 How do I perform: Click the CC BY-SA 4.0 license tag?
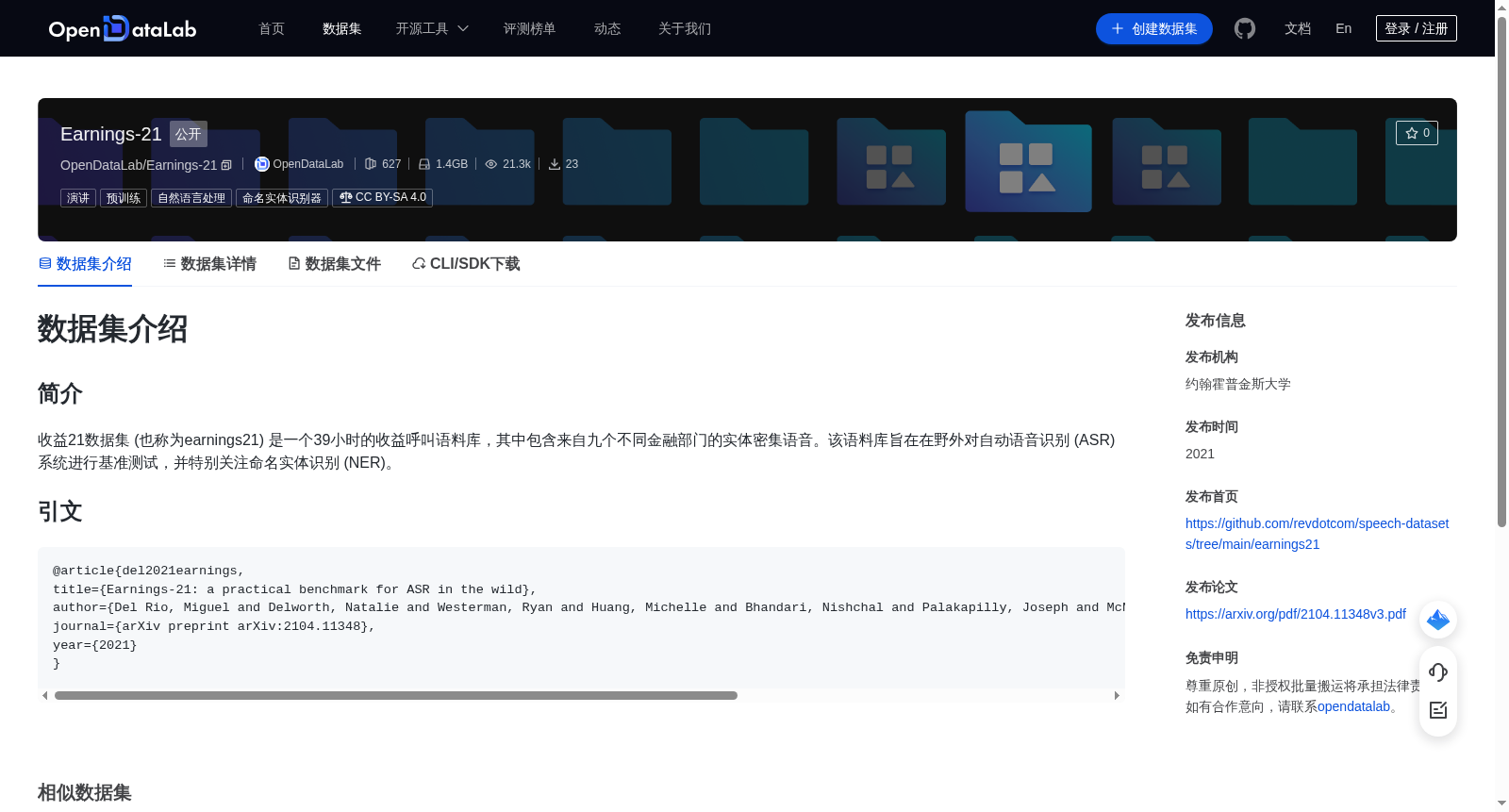tap(383, 198)
